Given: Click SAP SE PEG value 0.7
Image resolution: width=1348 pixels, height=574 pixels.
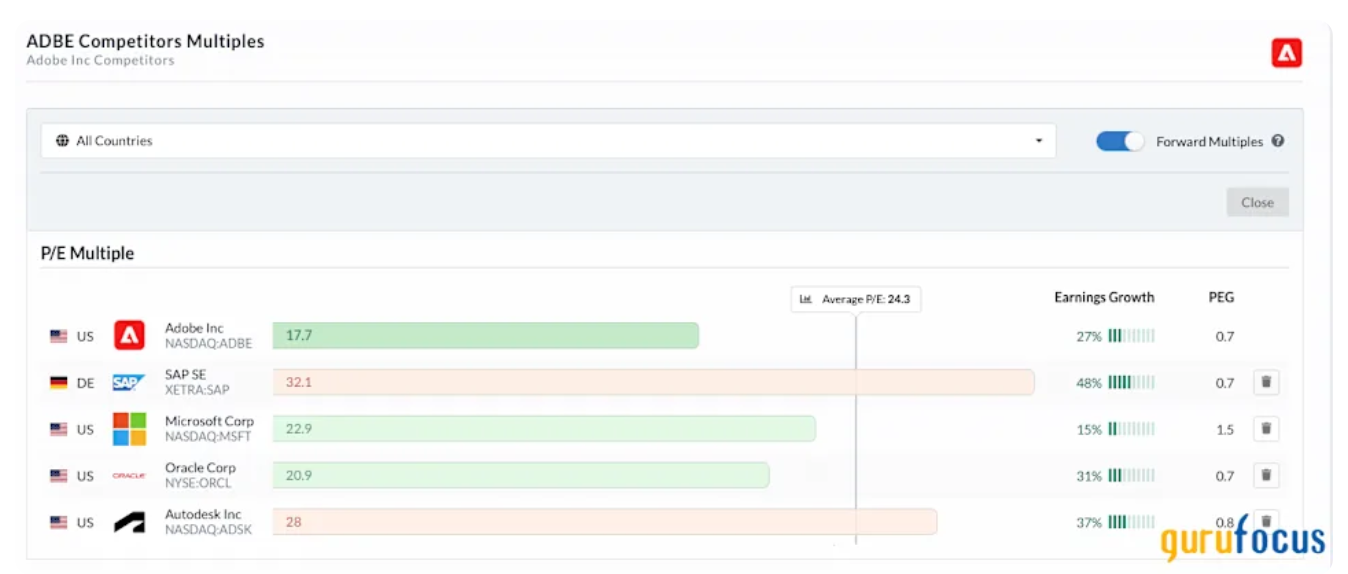Looking at the screenshot, I should pyautogui.click(x=1225, y=383).
